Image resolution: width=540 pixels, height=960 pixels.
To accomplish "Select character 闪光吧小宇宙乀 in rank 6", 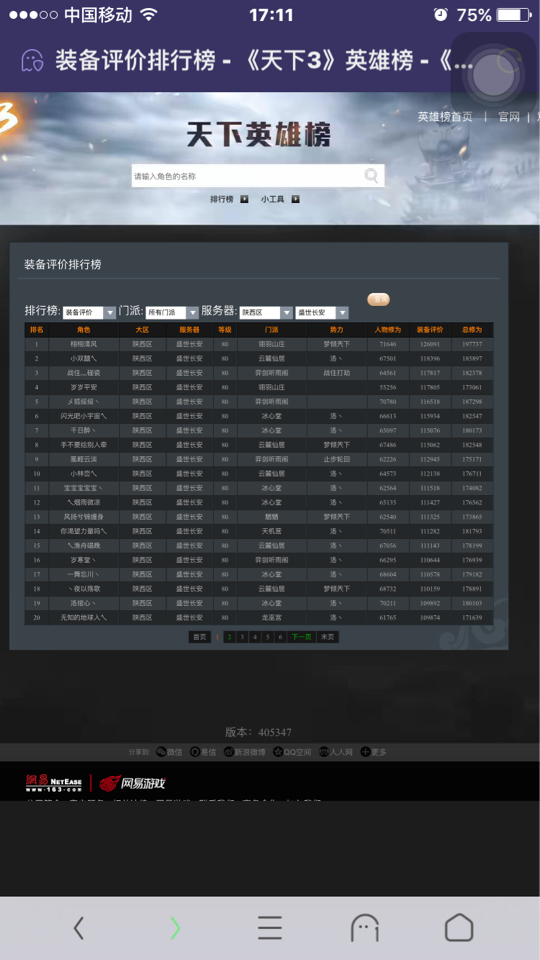I will pyautogui.click(x=84, y=416).
